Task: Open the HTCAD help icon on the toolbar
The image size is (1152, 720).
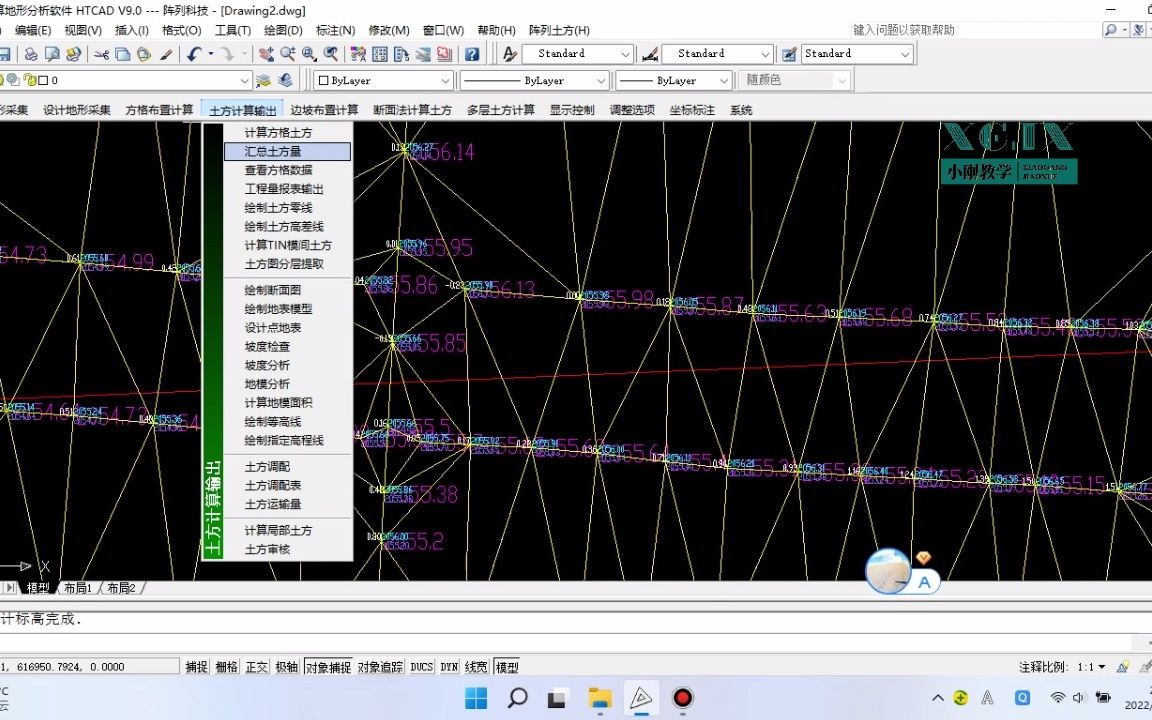Action: coord(471,54)
